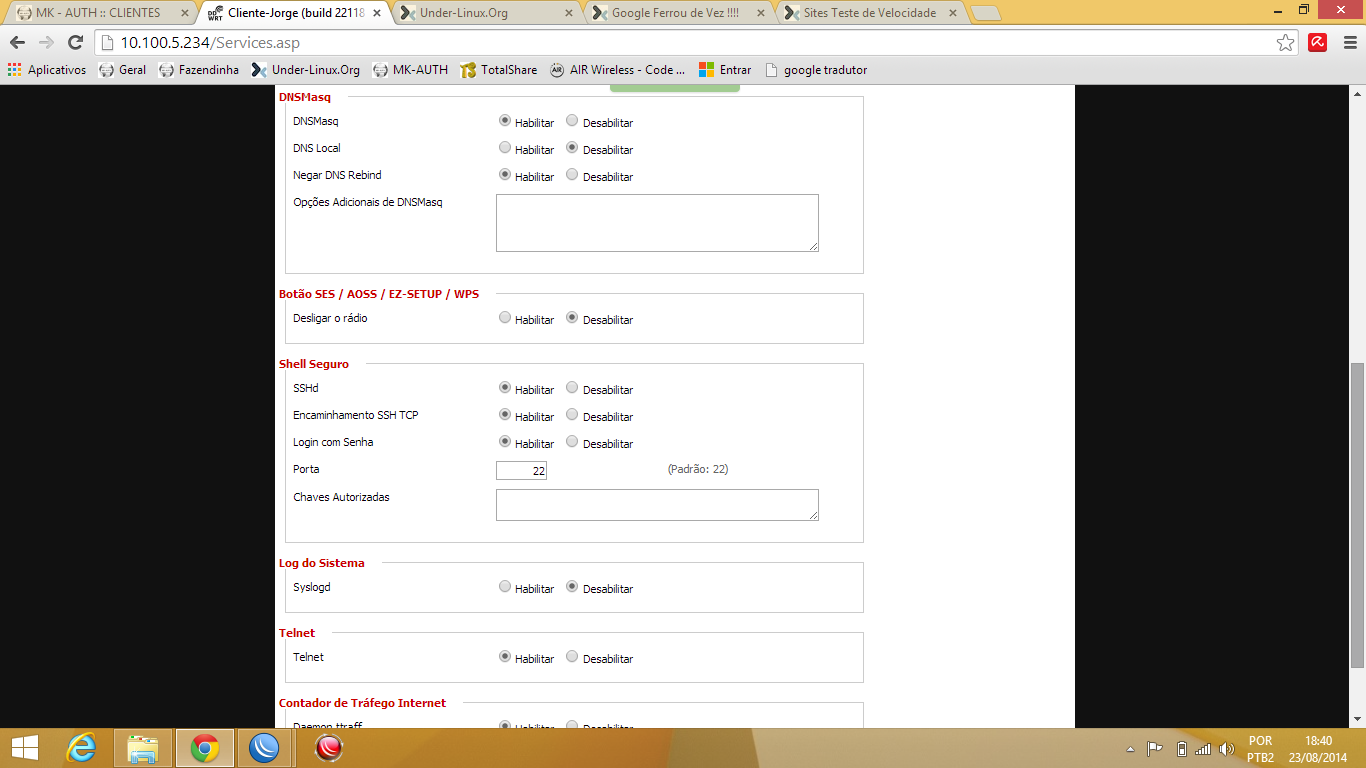Reload the page with the refresh icon
This screenshot has height=768, width=1366.
click(x=75, y=42)
